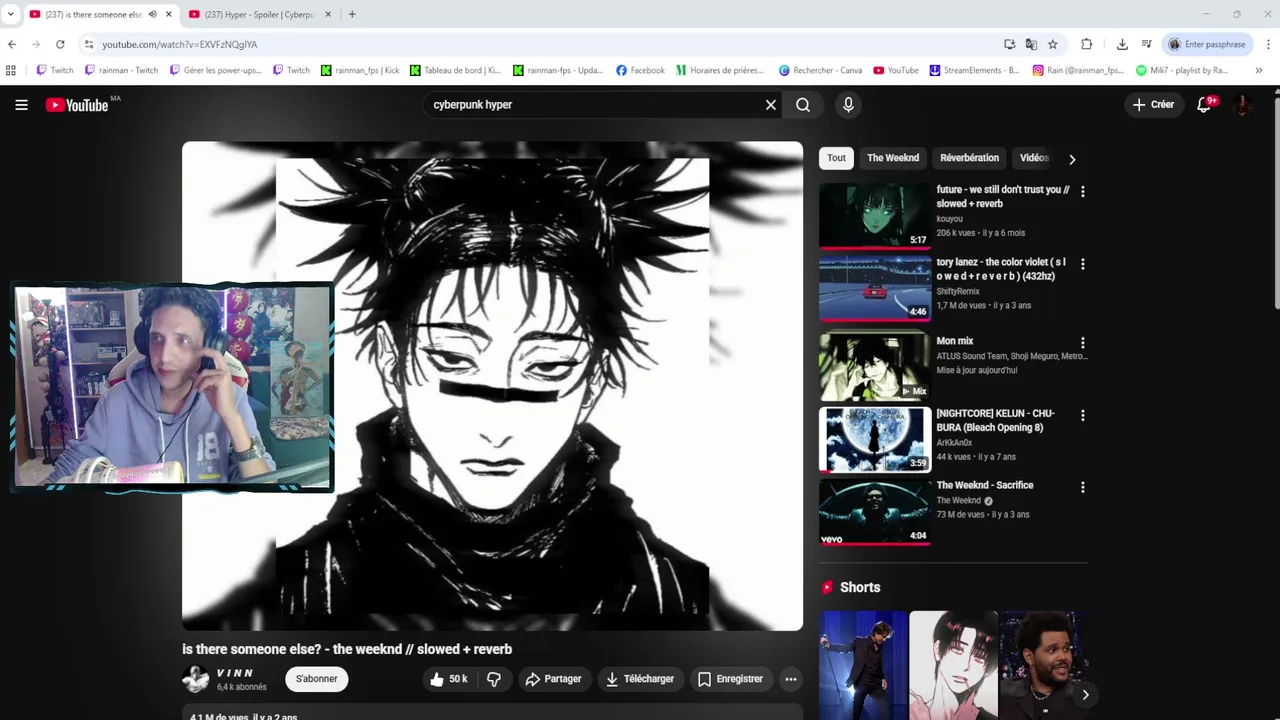Click the translate page icon
Image resolution: width=1280 pixels, height=720 pixels.
pos(1031,44)
